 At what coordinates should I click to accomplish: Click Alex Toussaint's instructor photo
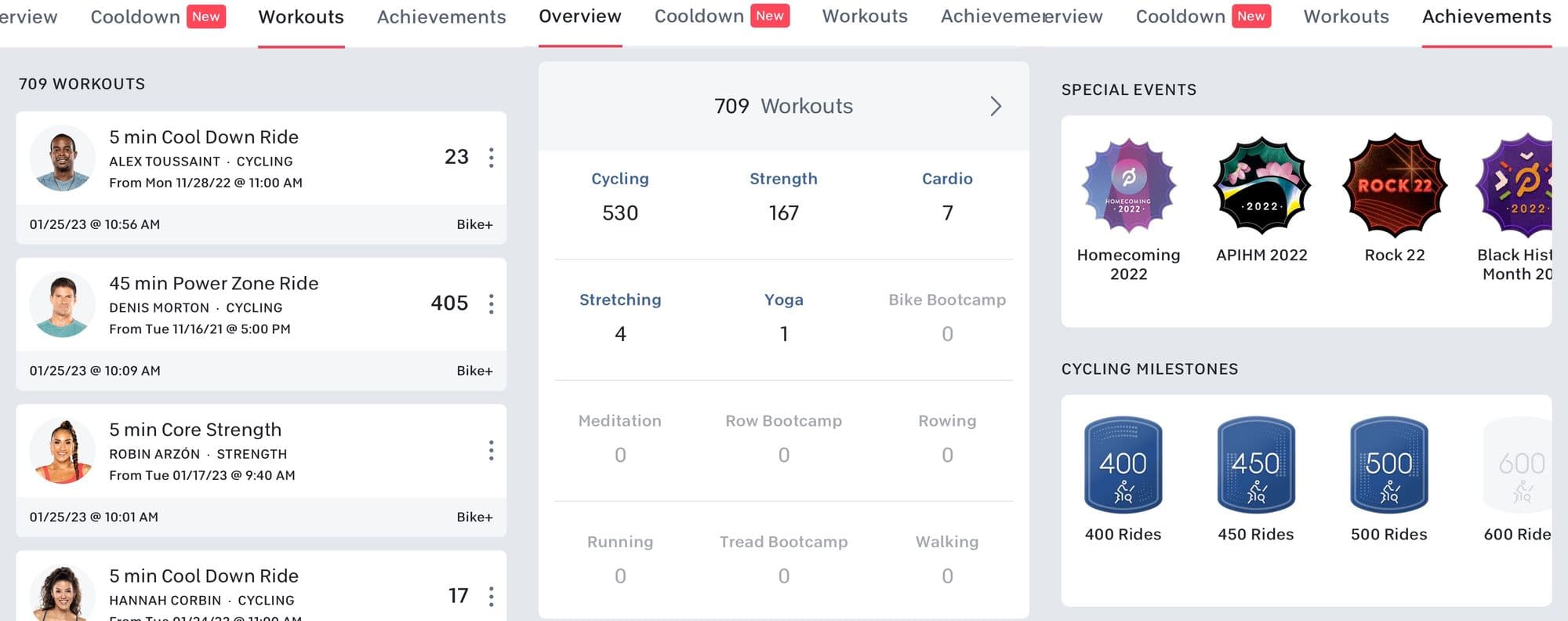coord(63,158)
